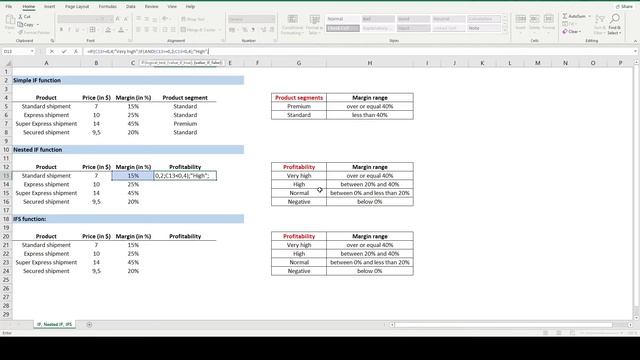The height and width of the screenshot is (360, 640).
Task: Toggle Top Align
Action: [138, 19]
